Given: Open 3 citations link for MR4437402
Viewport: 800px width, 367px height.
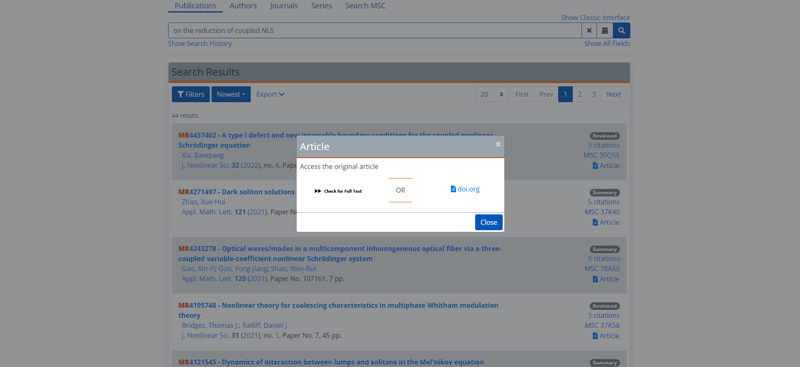Looking at the screenshot, I should [604, 145].
